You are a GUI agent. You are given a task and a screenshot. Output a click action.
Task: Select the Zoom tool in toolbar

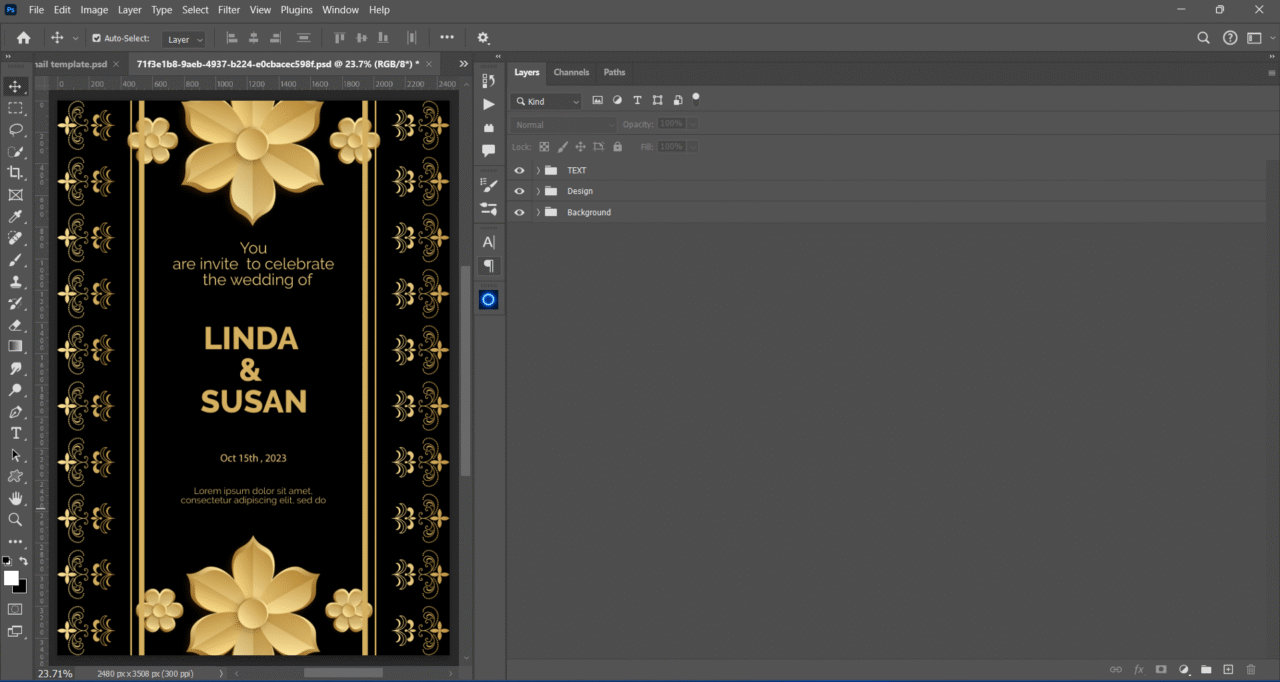(x=15, y=520)
